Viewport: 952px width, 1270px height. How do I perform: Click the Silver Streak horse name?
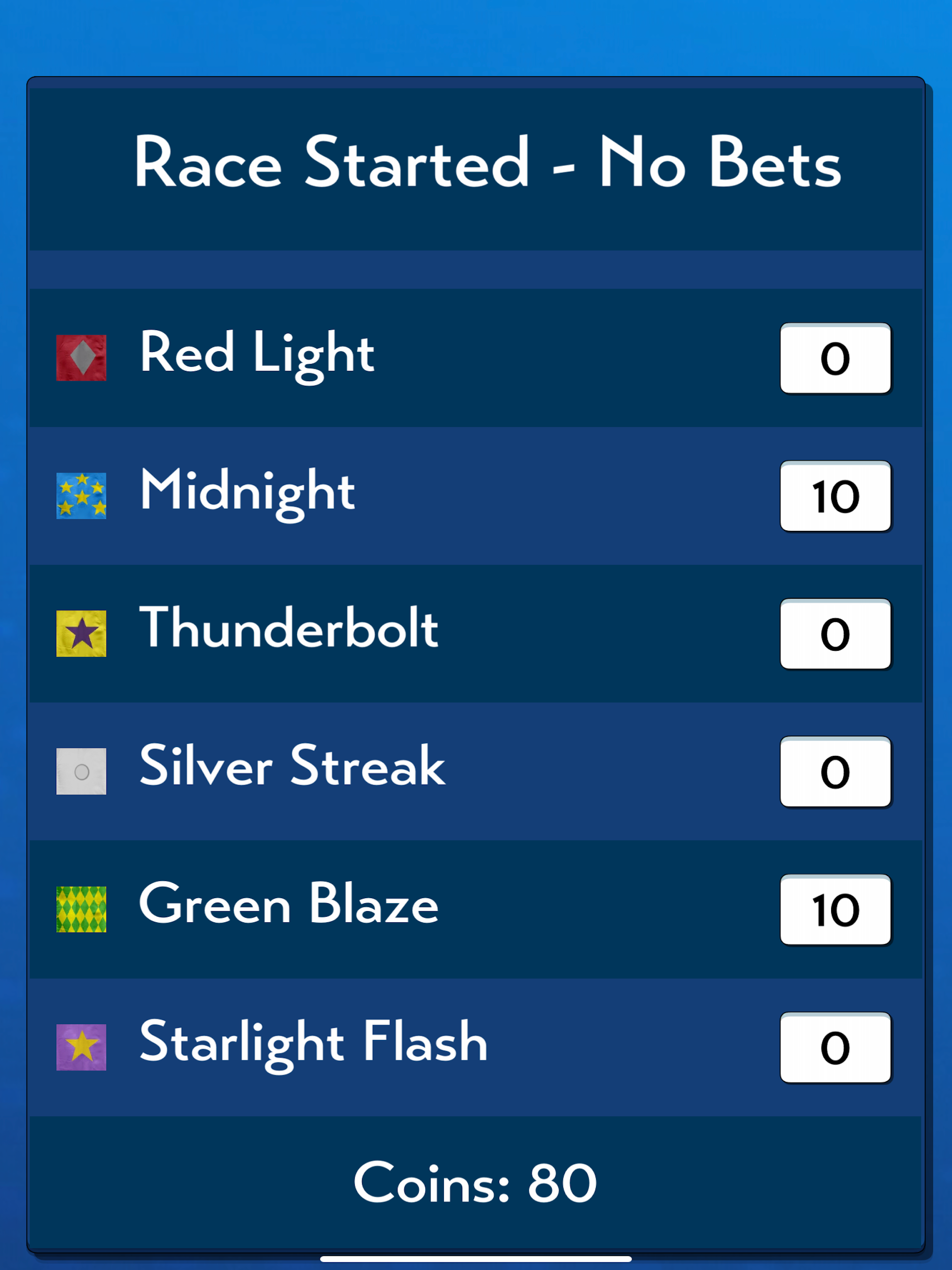tap(292, 765)
